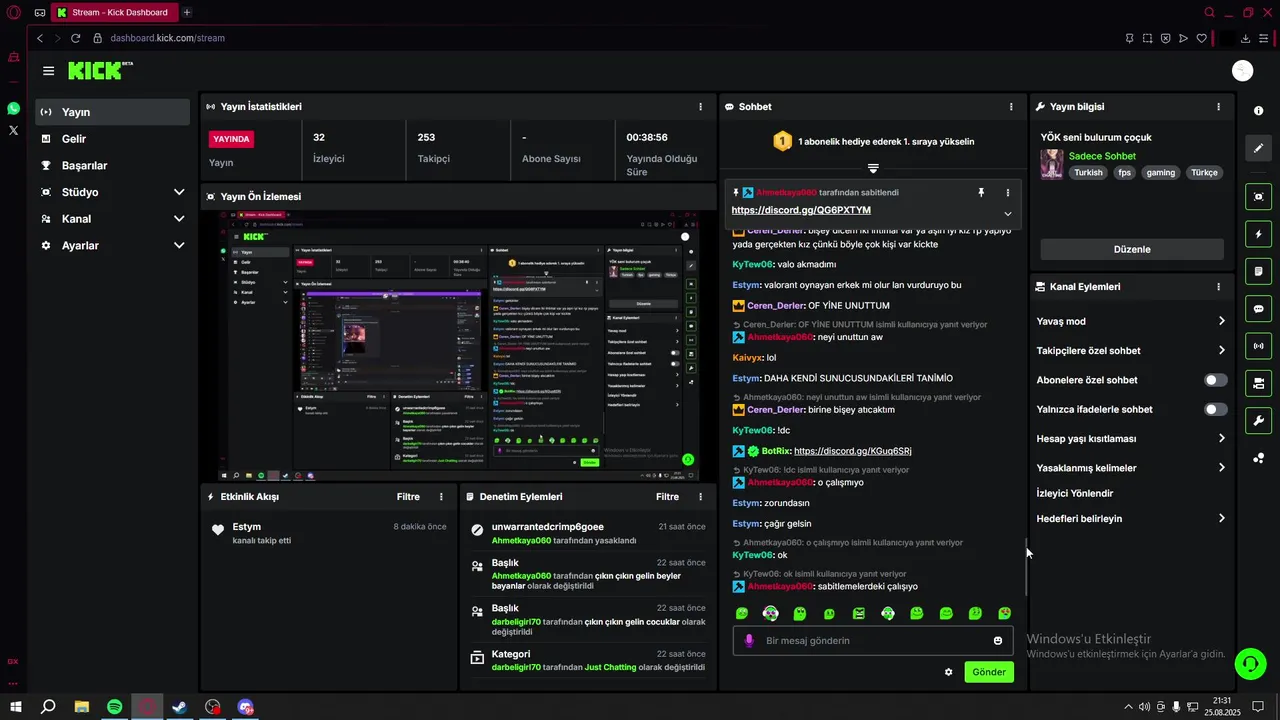
Task: Click İzleyici Yönlendir in Kanal Eylemleri
Action: pos(1075,493)
